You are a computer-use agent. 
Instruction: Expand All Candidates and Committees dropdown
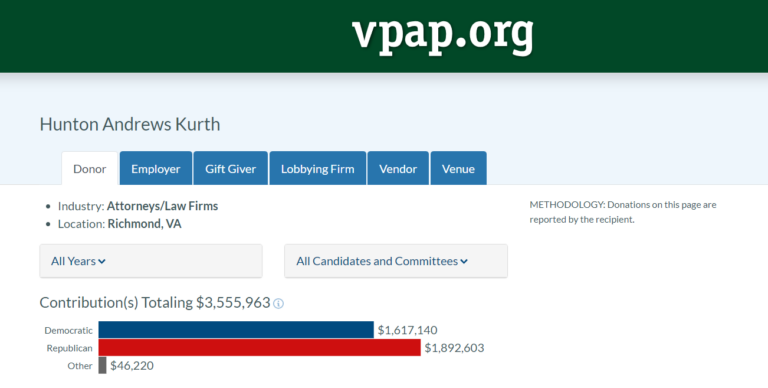(x=396, y=261)
